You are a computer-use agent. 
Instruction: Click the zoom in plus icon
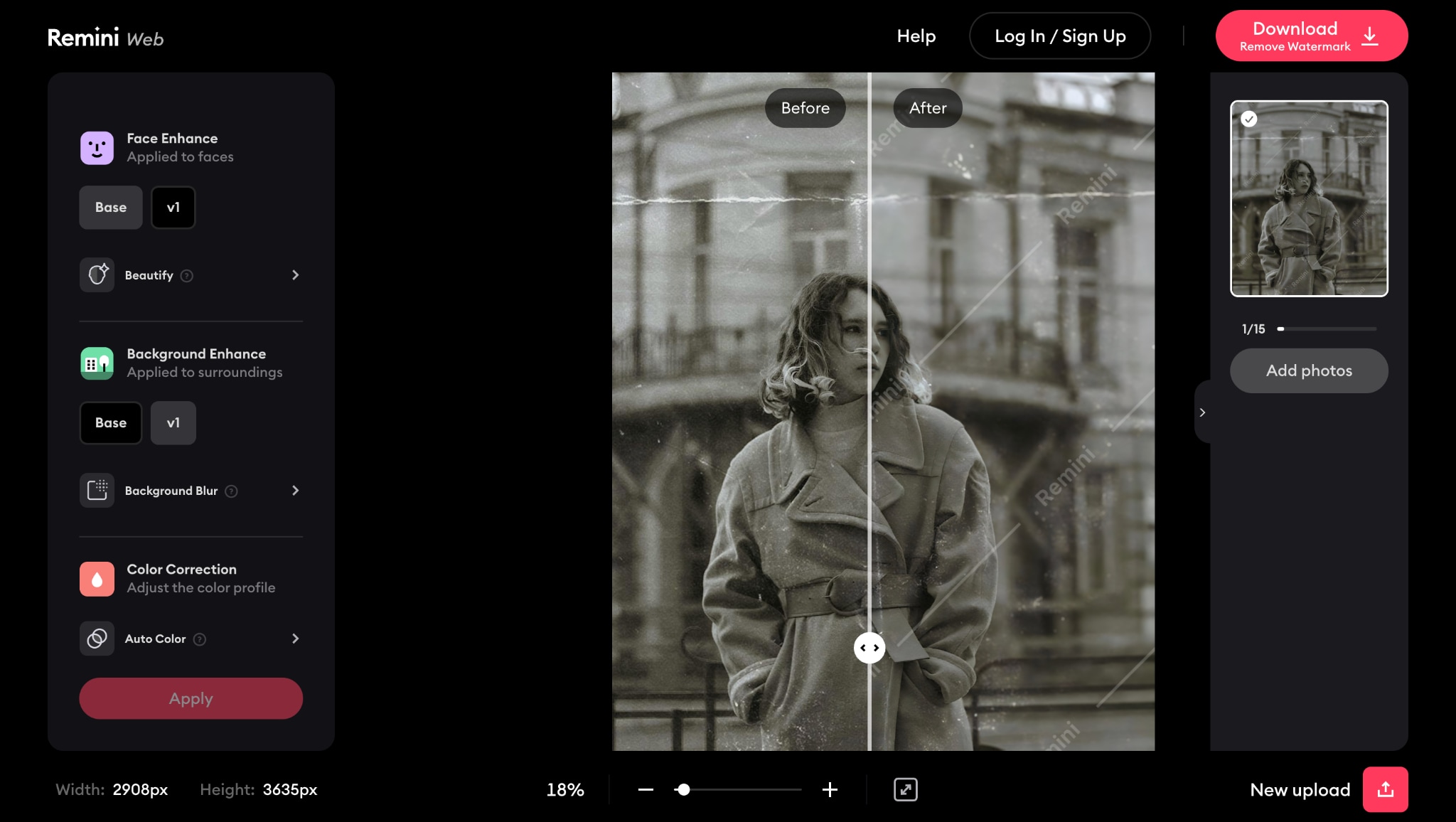tap(830, 790)
